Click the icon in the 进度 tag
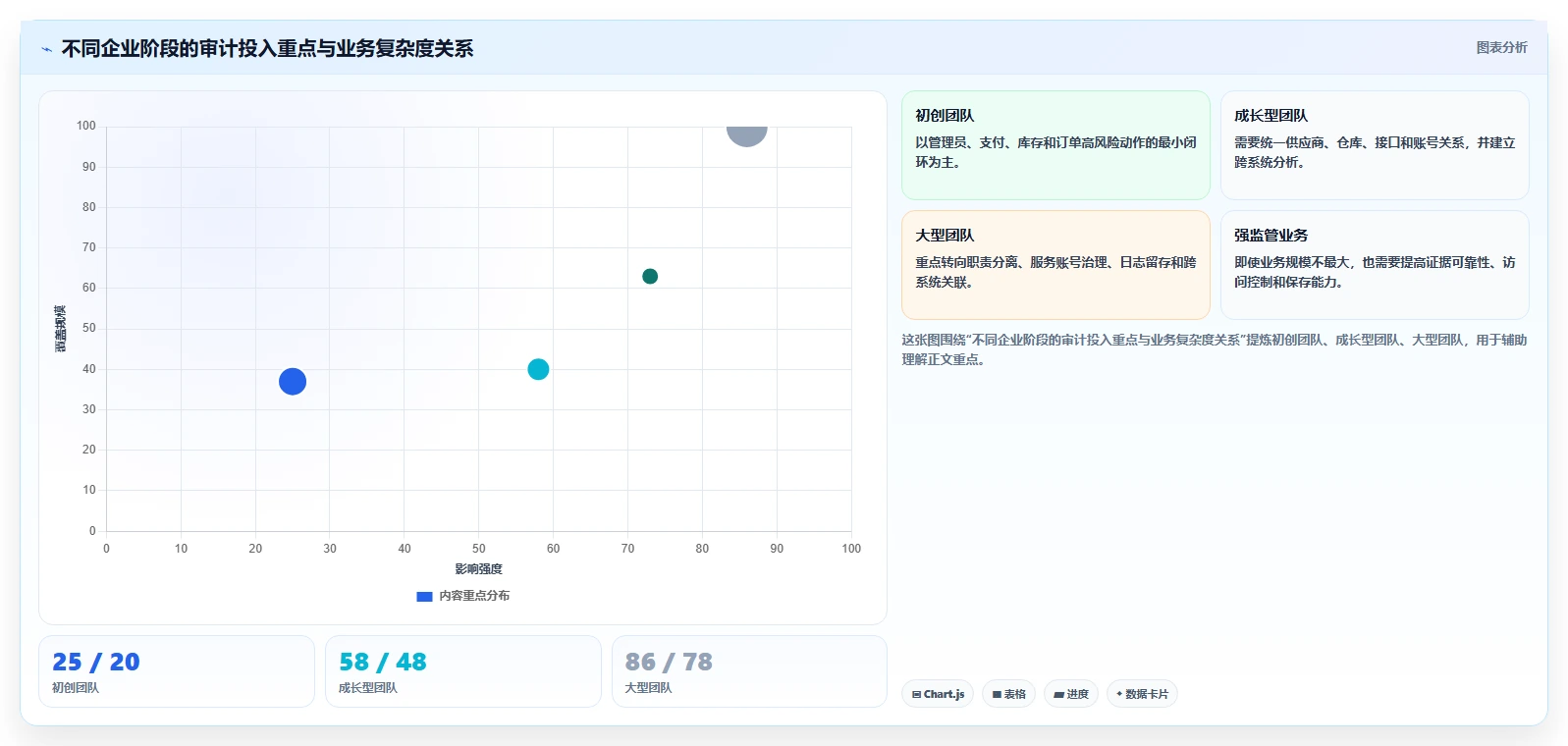This screenshot has width=1568, height=746. coord(1058,694)
